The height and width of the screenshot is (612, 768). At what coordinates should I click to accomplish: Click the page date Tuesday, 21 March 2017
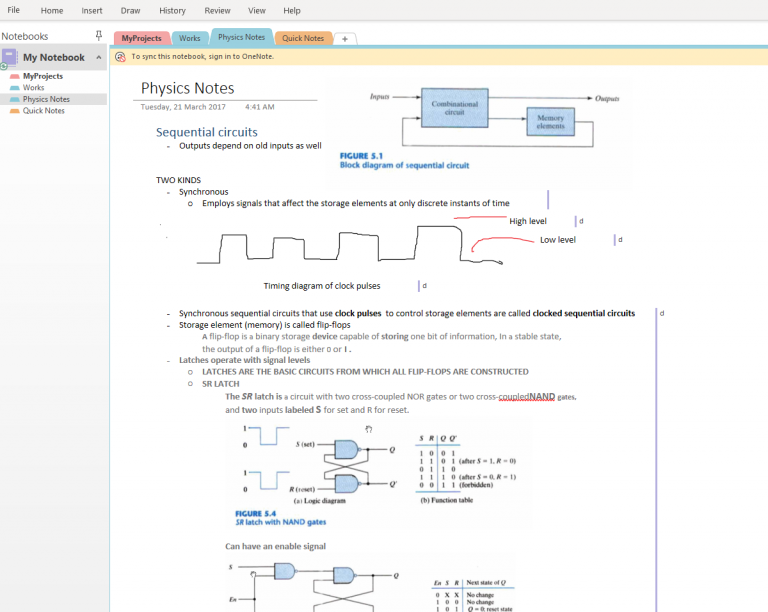[x=183, y=106]
